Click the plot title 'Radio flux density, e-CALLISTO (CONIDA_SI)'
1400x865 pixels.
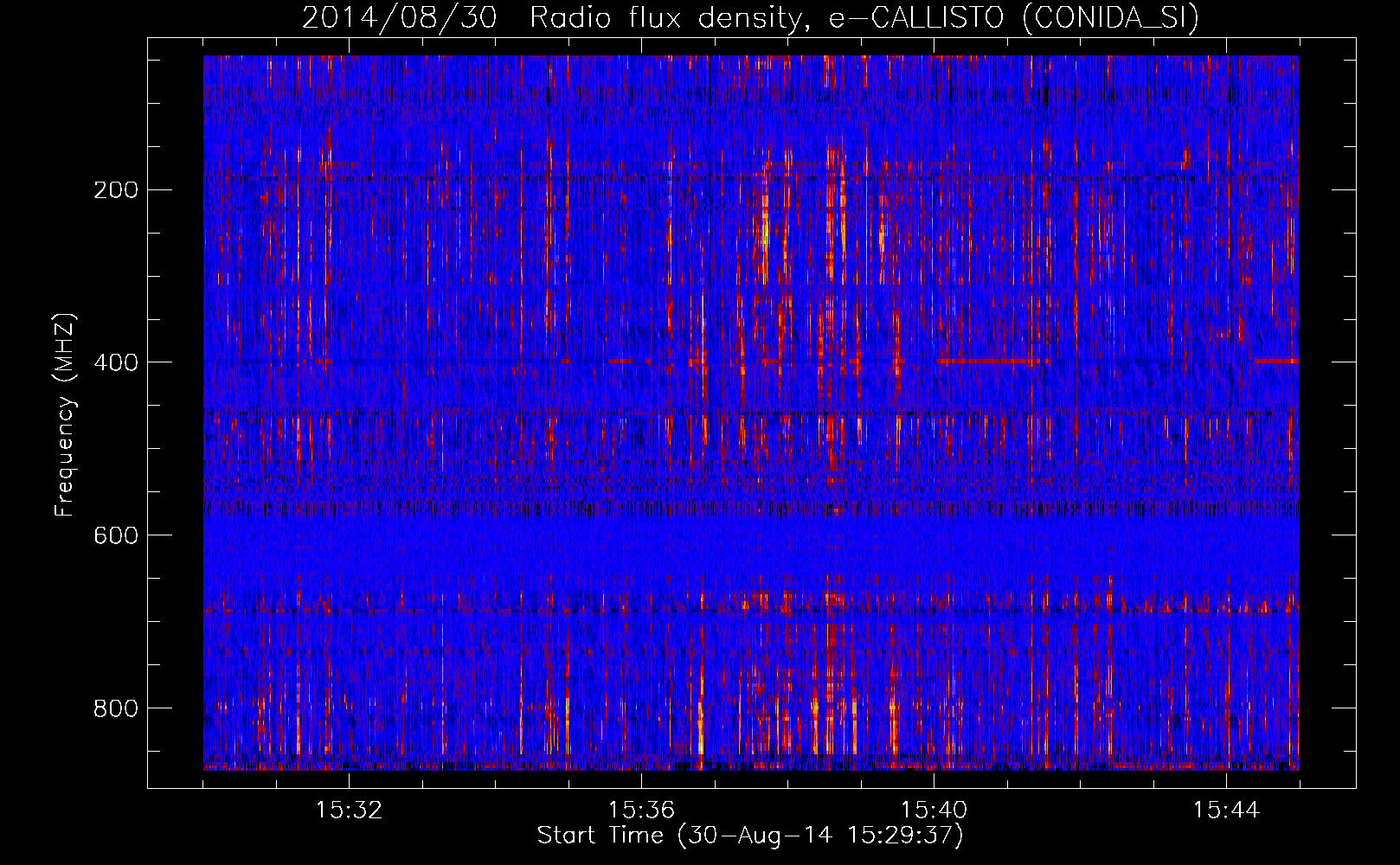pos(864,18)
